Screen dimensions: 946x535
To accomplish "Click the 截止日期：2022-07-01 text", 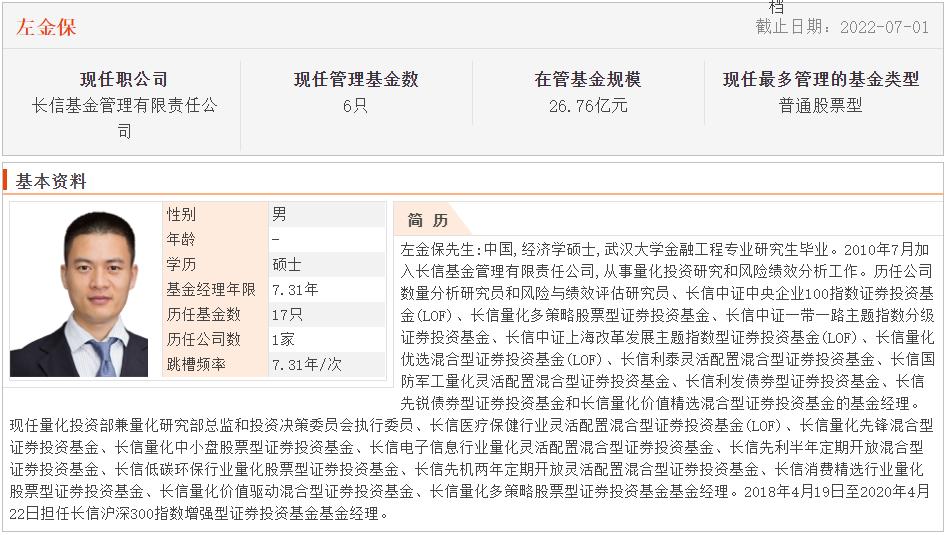I will (x=842, y=27).
